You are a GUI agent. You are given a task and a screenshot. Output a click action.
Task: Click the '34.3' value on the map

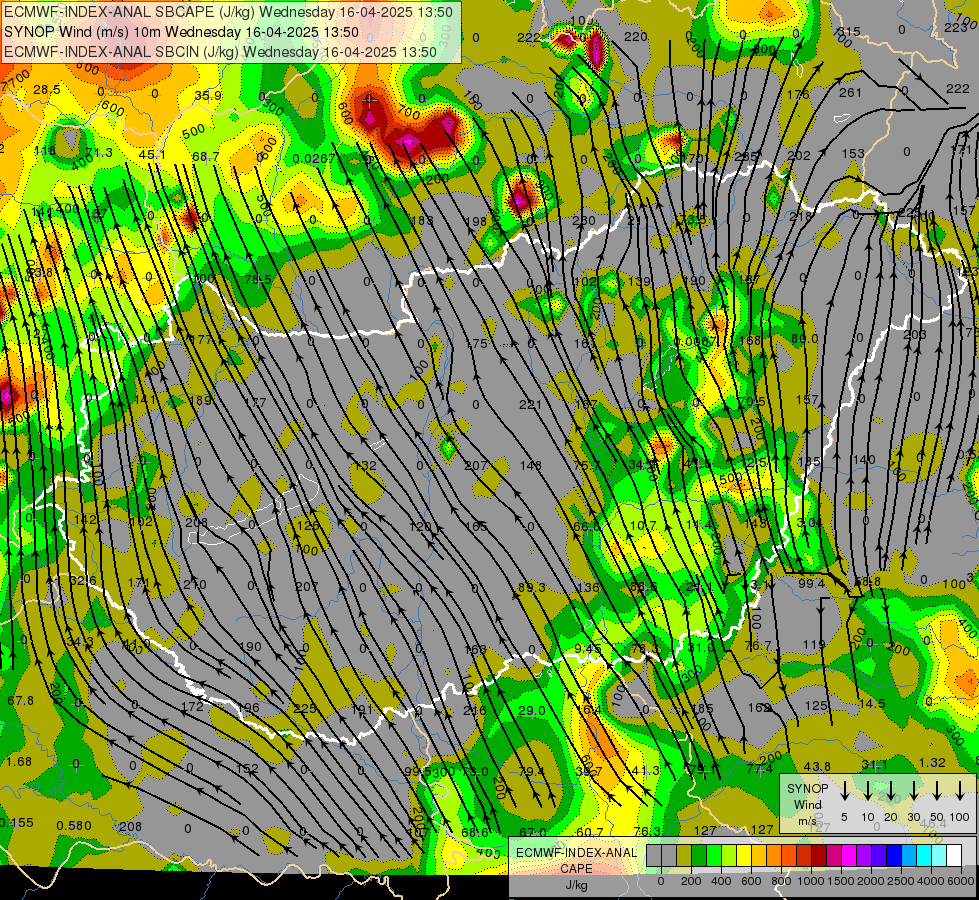pyautogui.click(x=80, y=642)
